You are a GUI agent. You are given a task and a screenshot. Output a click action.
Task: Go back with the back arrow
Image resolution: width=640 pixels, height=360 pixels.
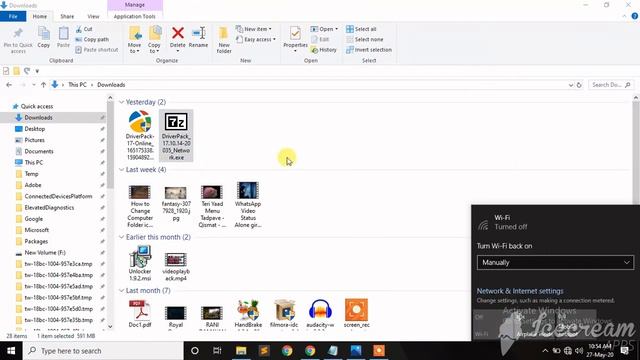[x=9, y=85]
